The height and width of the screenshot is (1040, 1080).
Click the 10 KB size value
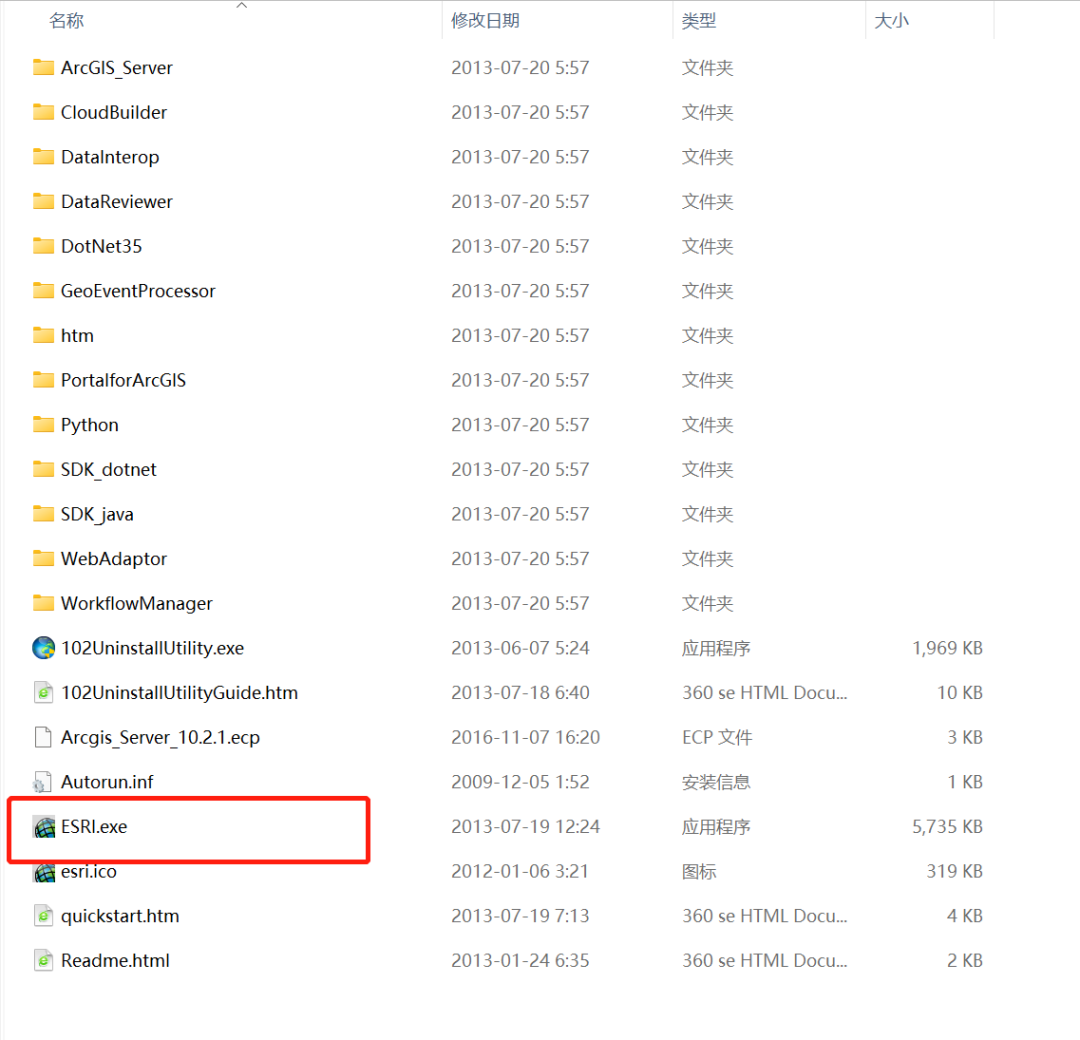point(959,693)
